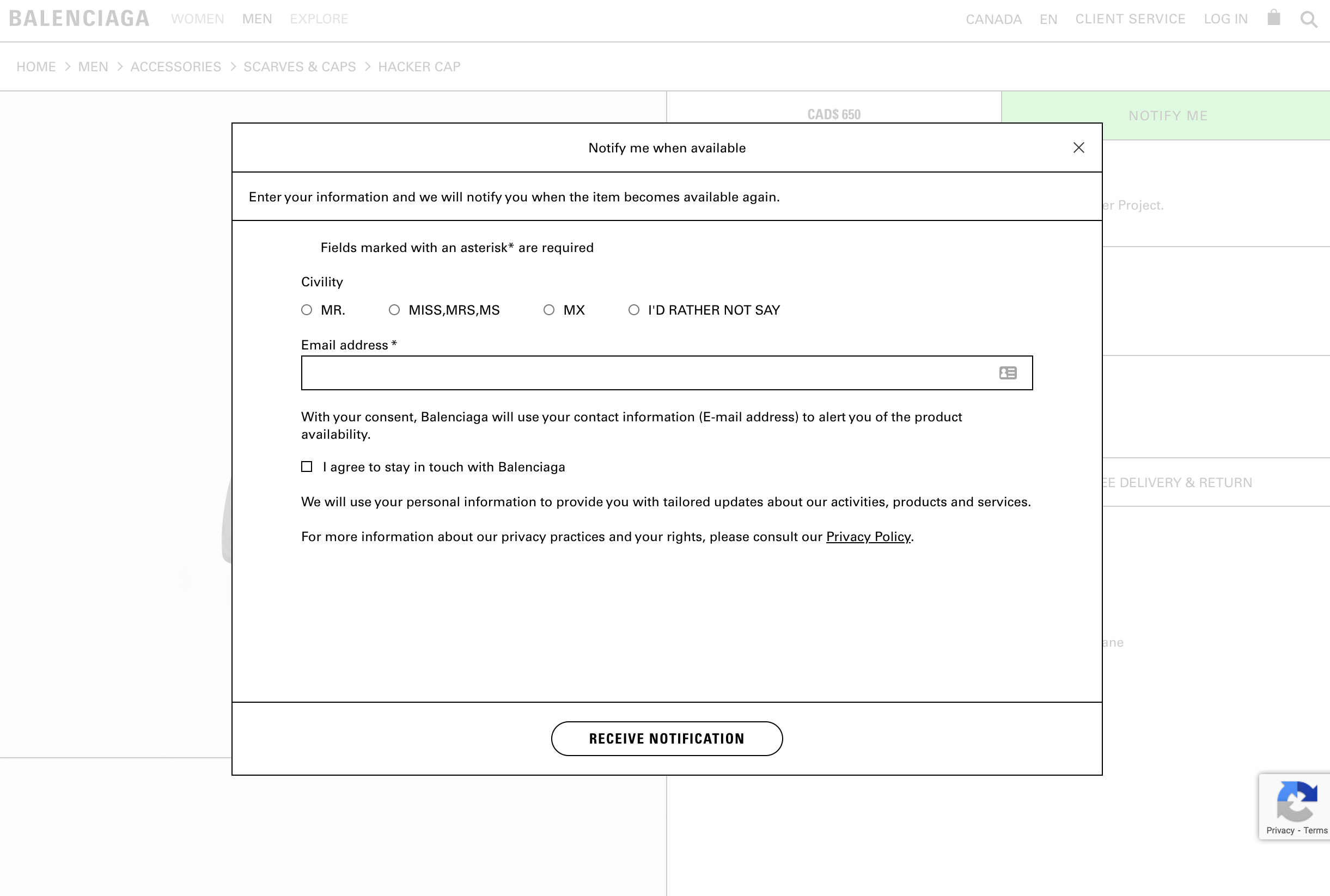Select the MR. civility option

pyautogui.click(x=307, y=310)
